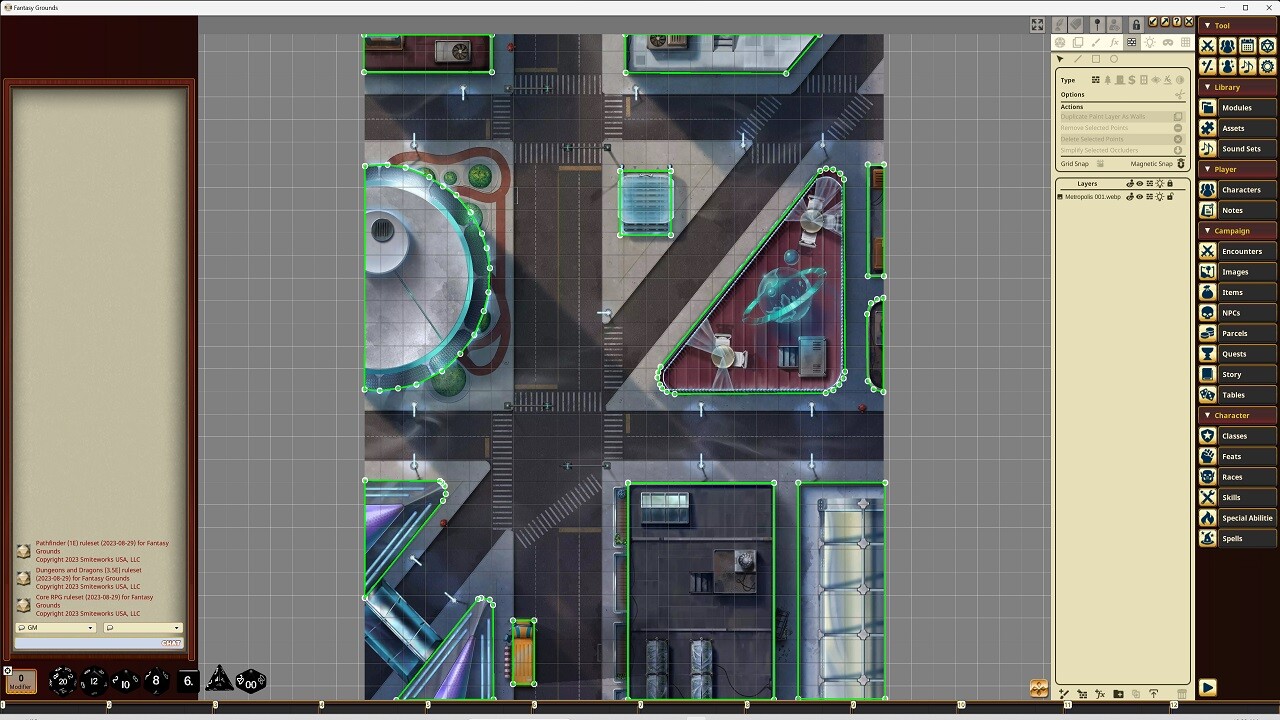1280x720 pixels.
Task: Open Encounters from the sidebar
Action: 1241,251
